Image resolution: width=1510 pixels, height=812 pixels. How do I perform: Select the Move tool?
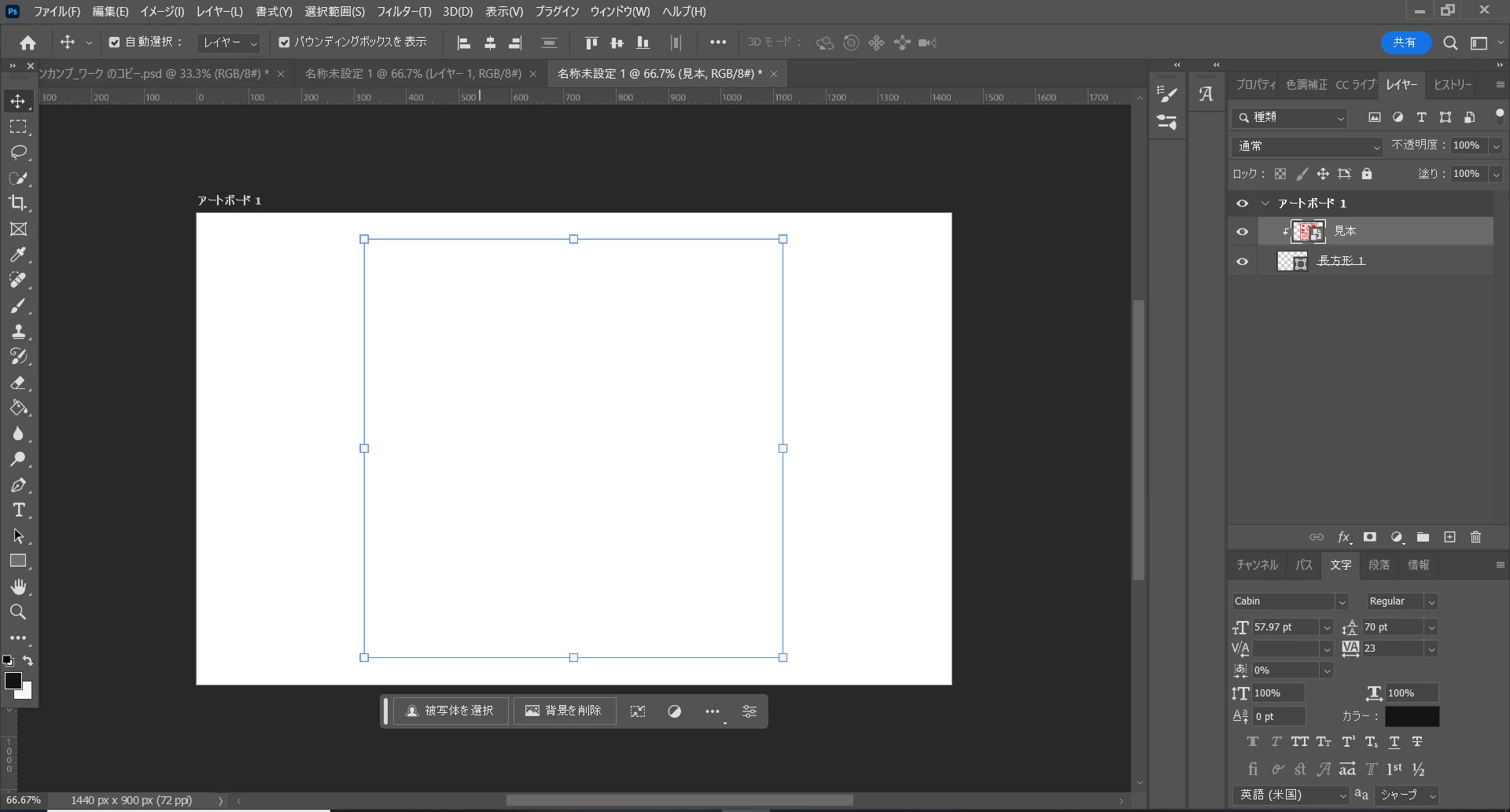18,101
